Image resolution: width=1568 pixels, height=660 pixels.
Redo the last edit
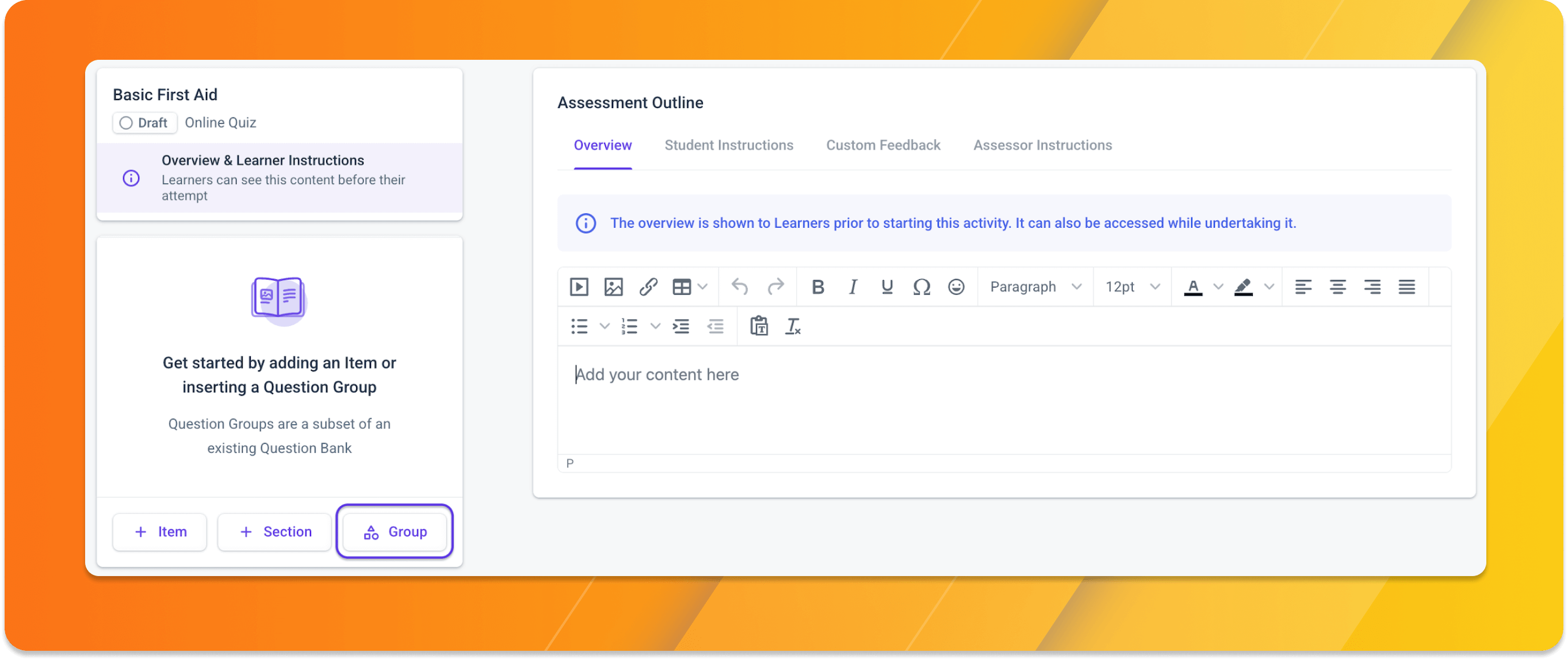click(775, 286)
